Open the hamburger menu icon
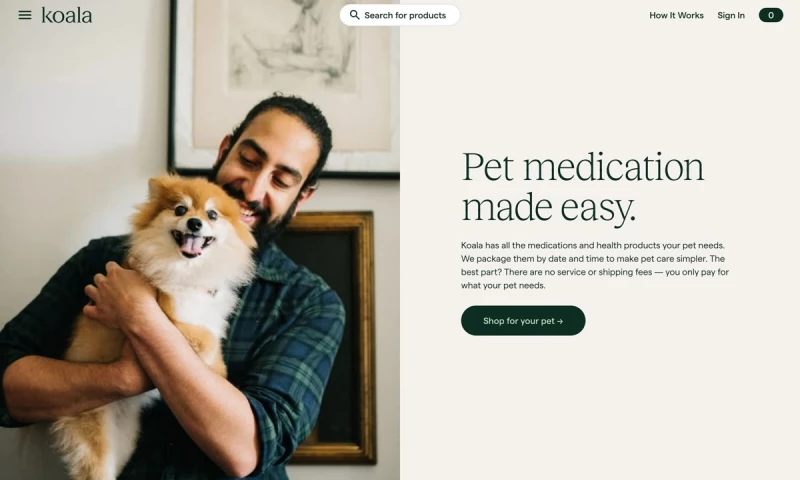800x480 pixels. point(24,15)
